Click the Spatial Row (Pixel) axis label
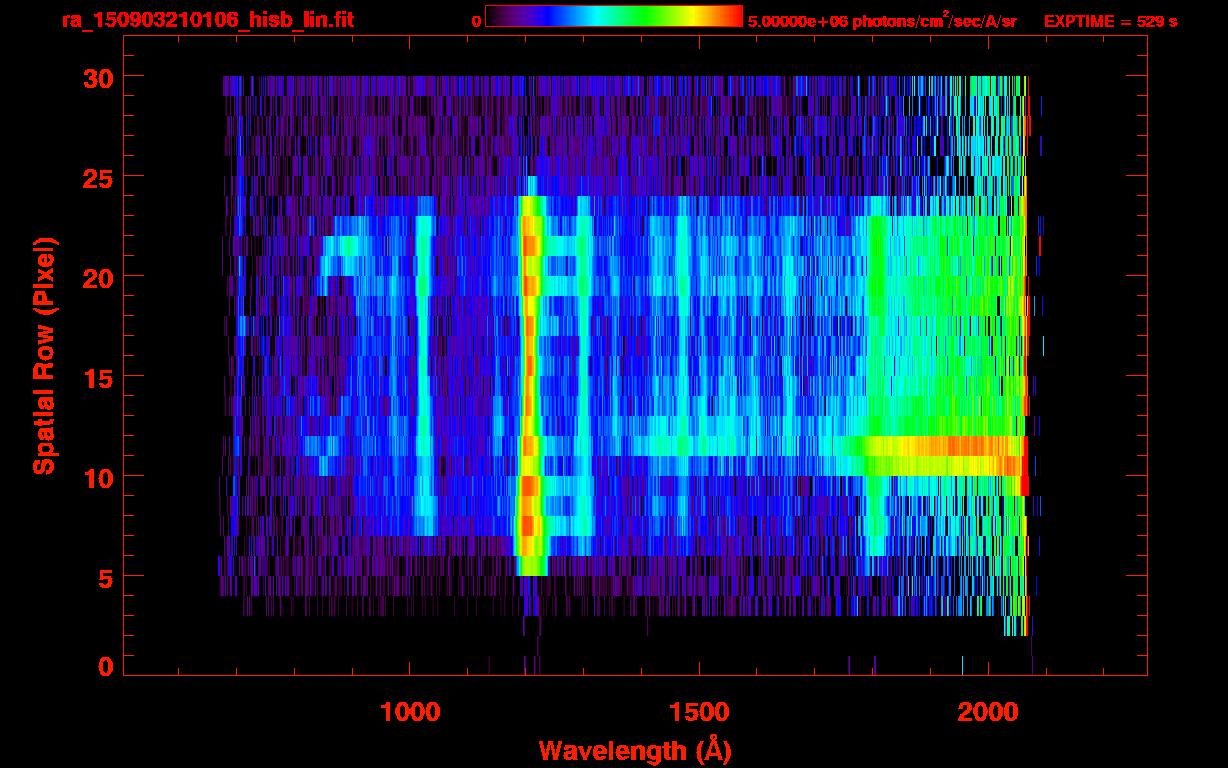 [x=44, y=356]
